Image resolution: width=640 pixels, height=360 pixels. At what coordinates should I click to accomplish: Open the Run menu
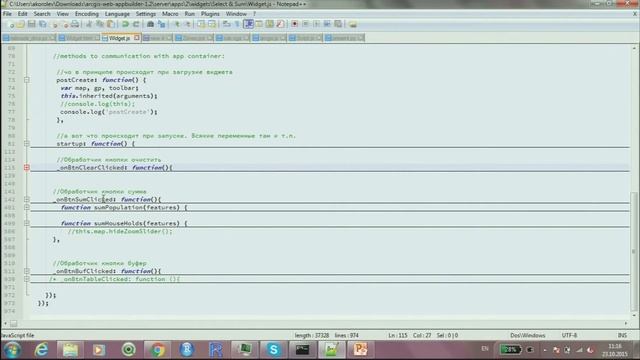(190, 14)
